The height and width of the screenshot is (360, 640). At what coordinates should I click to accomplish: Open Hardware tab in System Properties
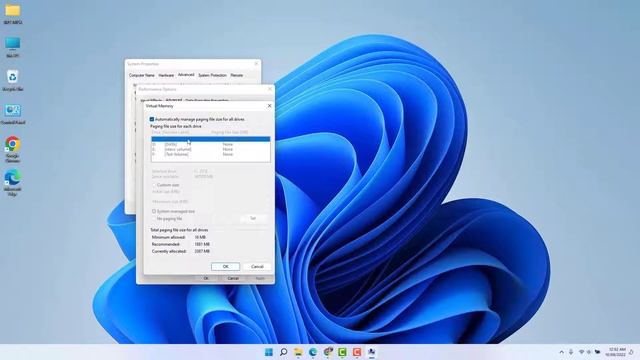(166, 76)
